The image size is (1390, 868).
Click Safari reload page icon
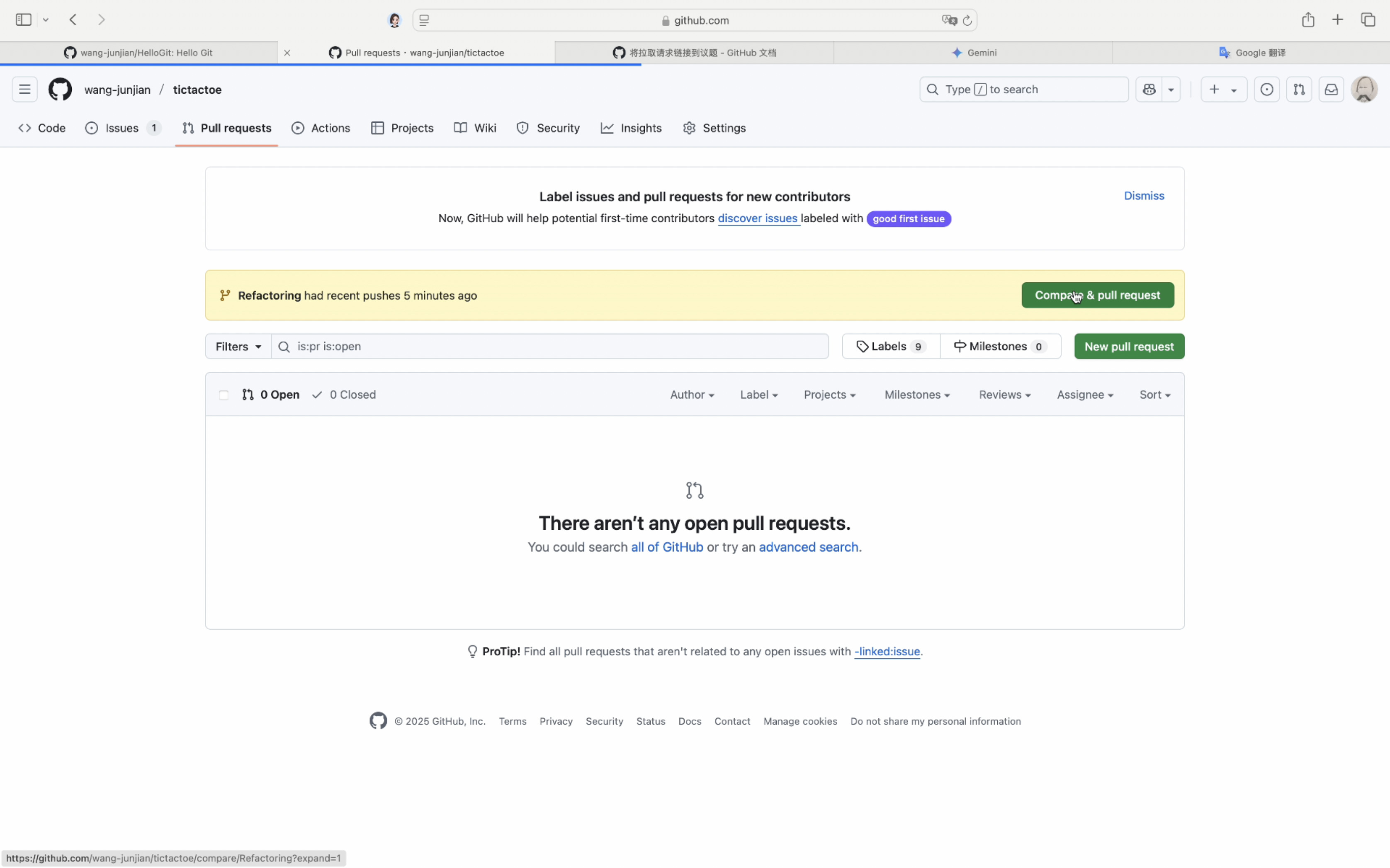coord(967,21)
